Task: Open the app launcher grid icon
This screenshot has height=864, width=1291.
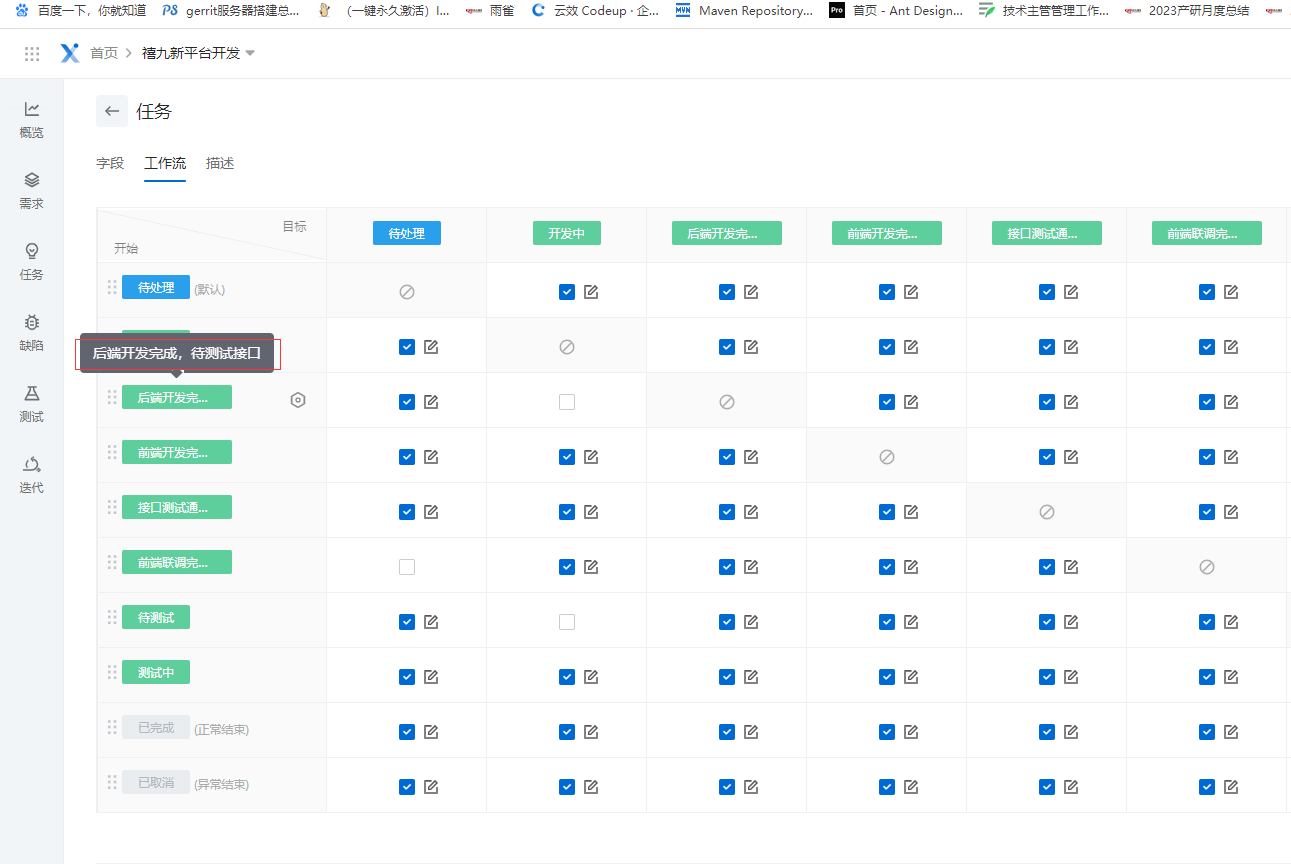Action: [x=32, y=53]
